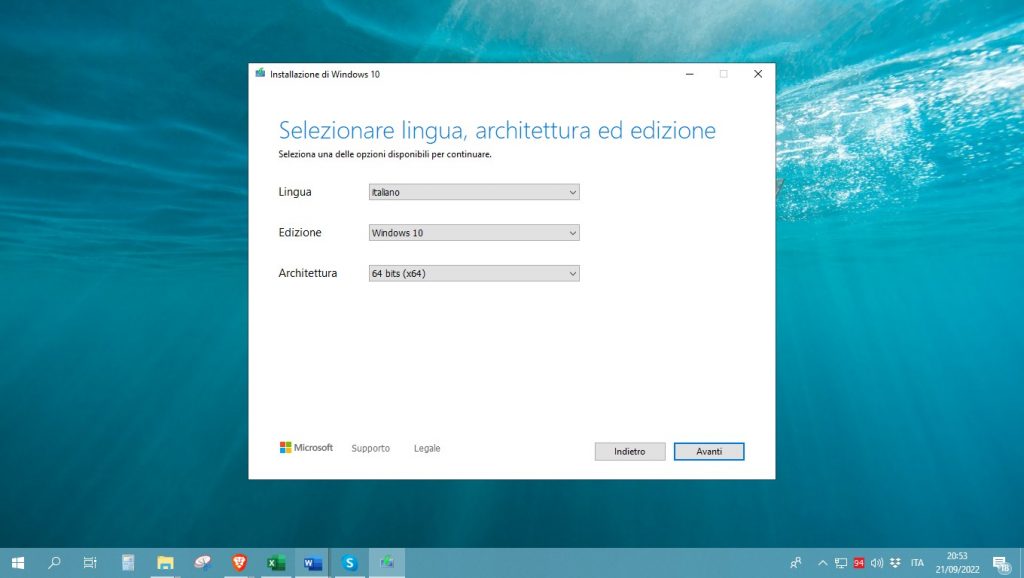
Task: Show hidden system tray icons
Action: point(822,563)
